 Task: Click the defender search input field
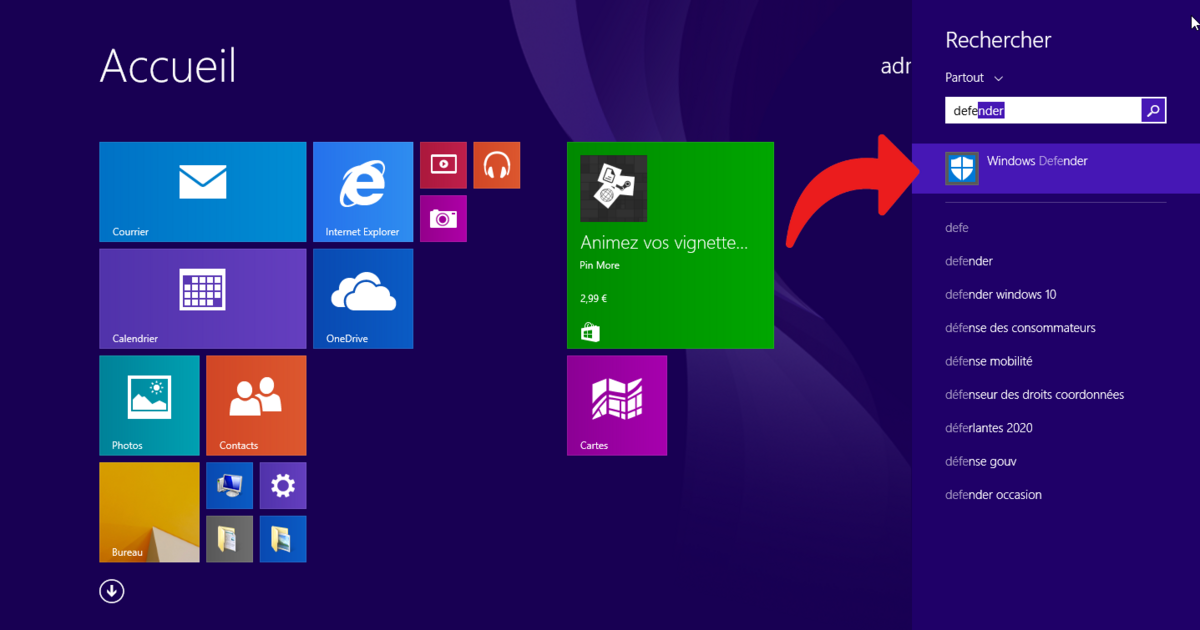click(1043, 110)
